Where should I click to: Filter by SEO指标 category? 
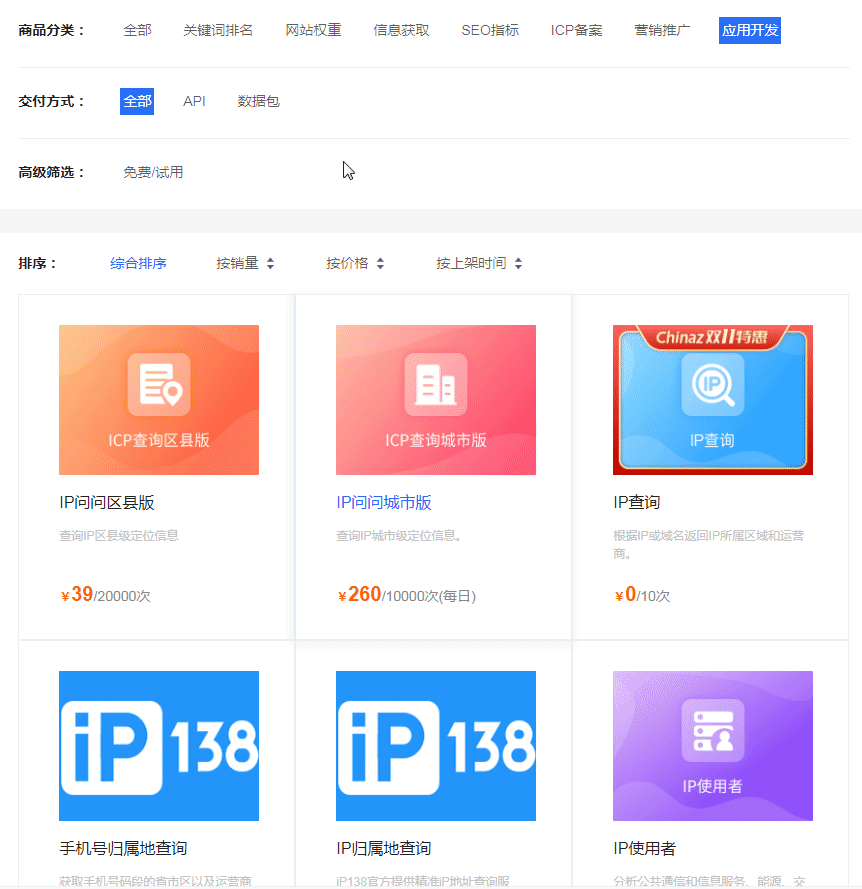(490, 30)
